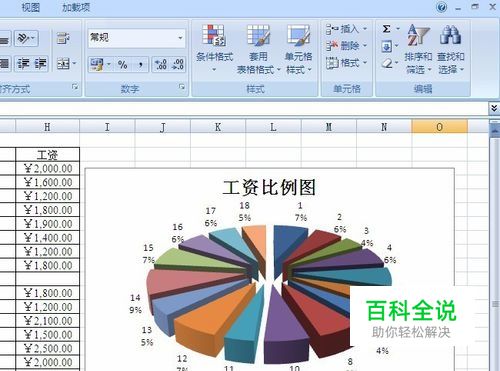This screenshot has width=500, height=371.
Task: Click the Fill down icon
Action: (386, 46)
